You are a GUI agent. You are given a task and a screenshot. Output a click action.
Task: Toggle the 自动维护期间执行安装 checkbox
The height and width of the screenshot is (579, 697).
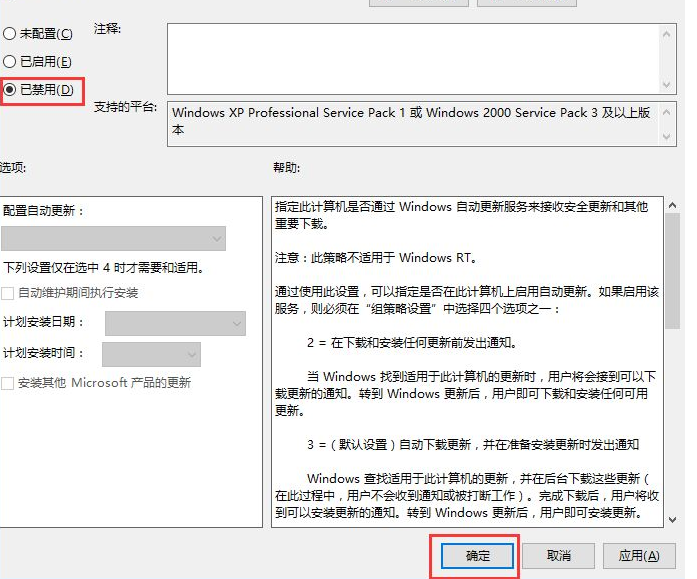tap(9, 293)
